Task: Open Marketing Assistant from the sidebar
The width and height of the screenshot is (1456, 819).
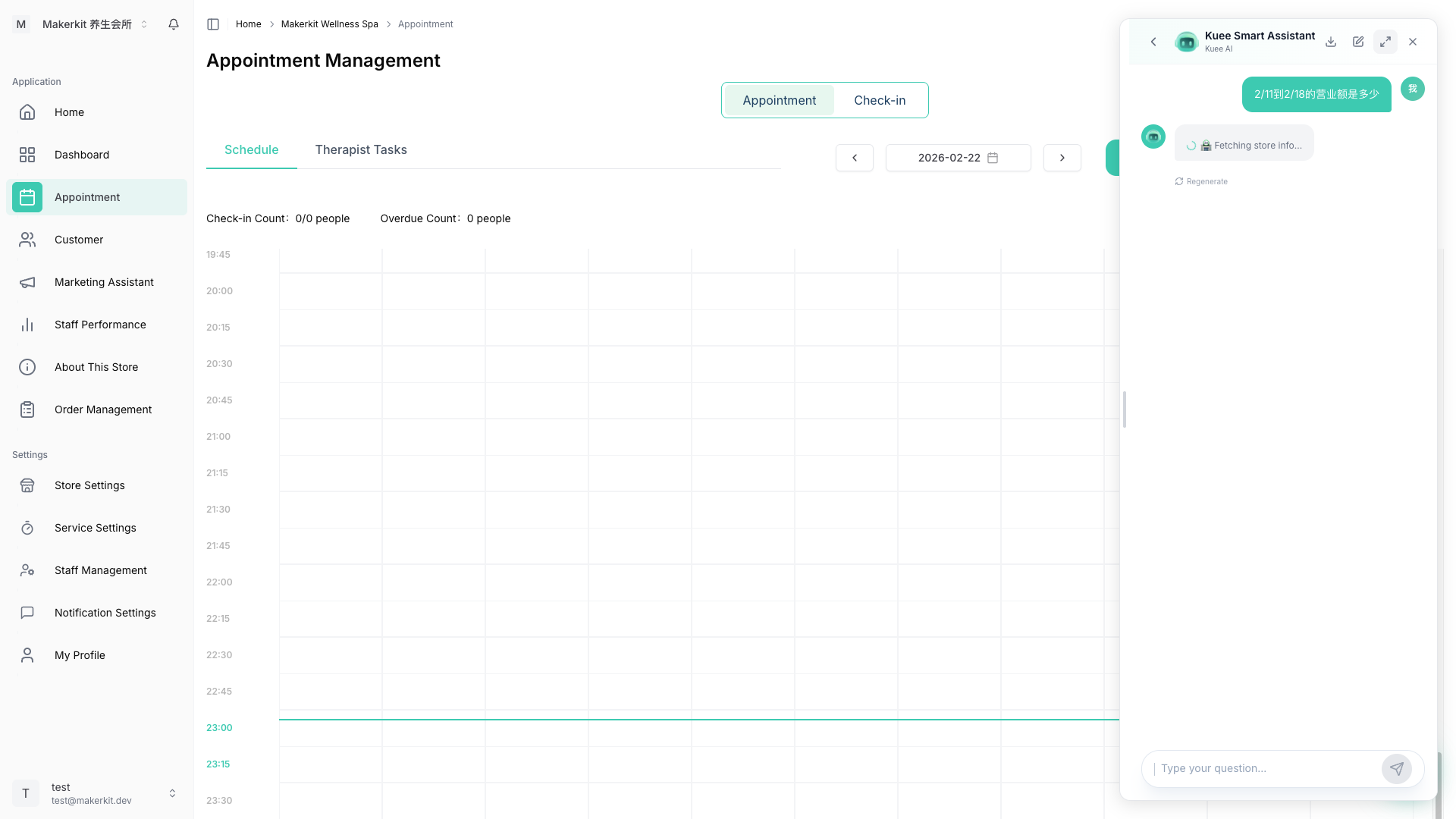Action: click(x=104, y=282)
